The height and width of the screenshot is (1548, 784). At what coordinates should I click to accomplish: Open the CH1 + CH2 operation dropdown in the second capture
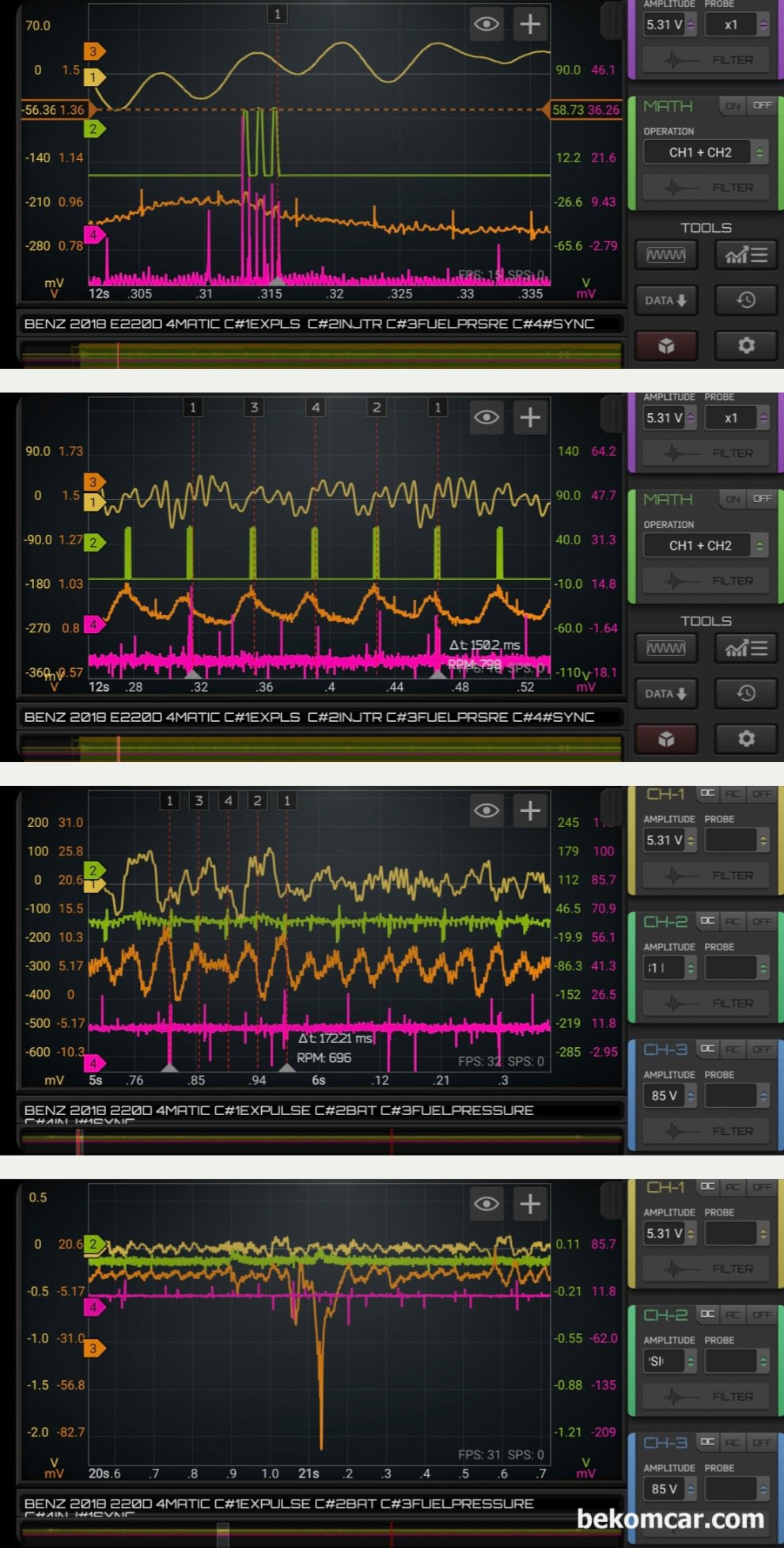pos(706,545)
